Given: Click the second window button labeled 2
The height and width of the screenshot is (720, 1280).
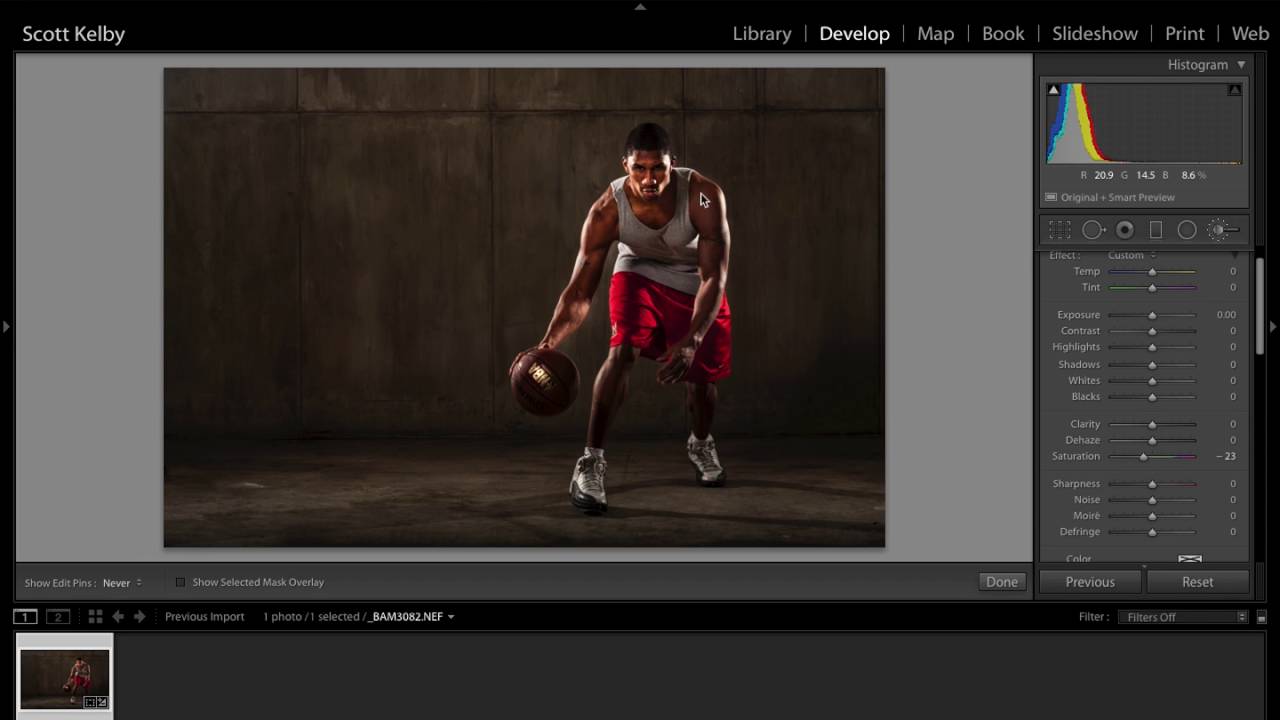Looking at the screenshot, I should tap(58, 617).
